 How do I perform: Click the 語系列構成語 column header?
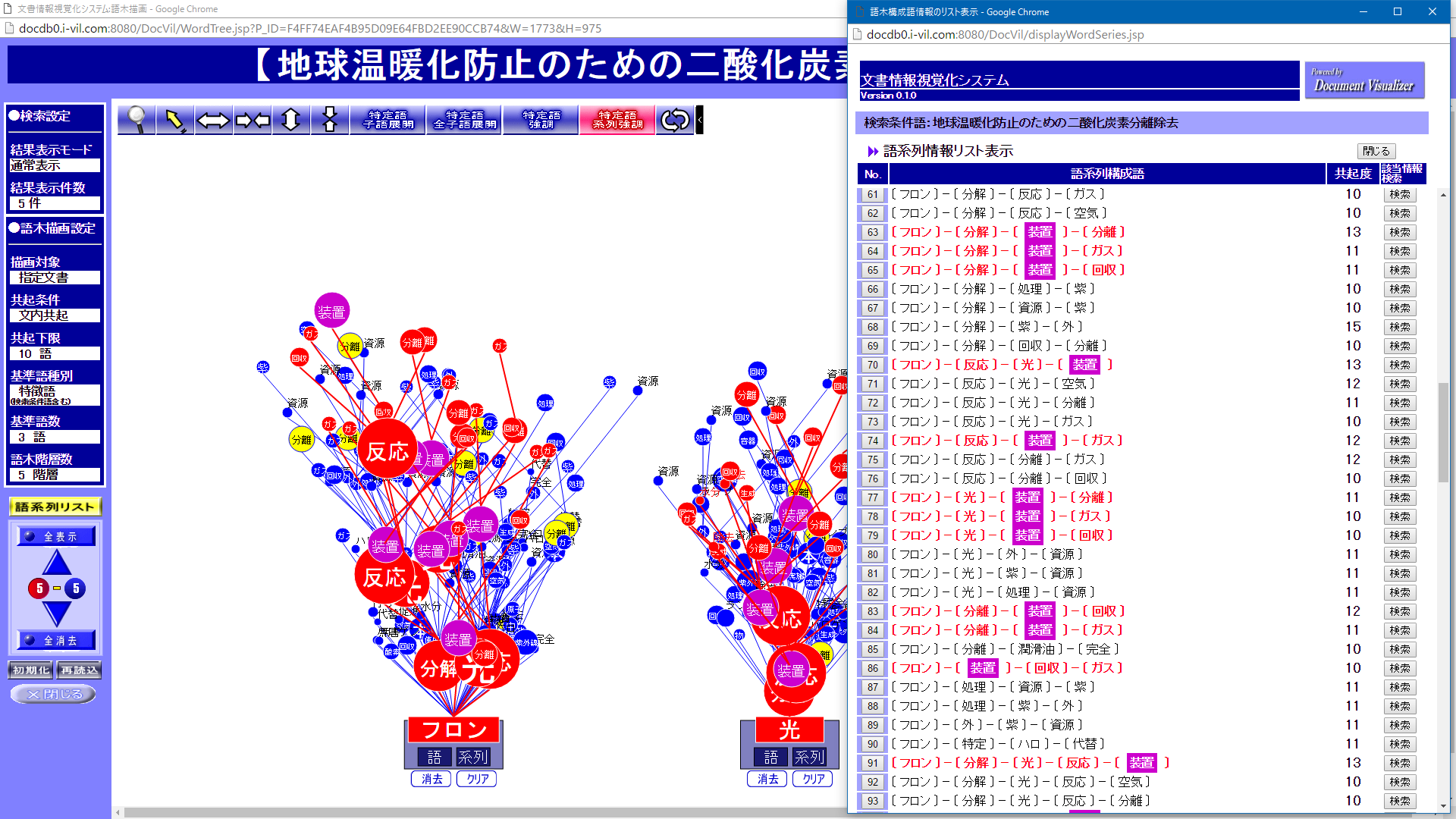(1107, 174)
